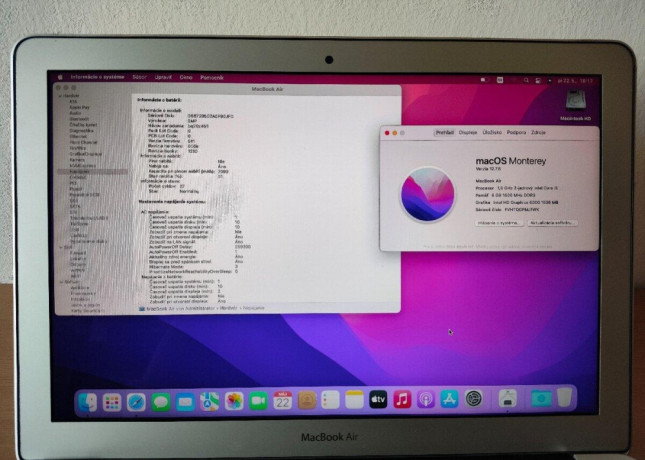Open the App Store in Dock
The width and height of the screenshot is (645, 460).
tap(449, 399)
